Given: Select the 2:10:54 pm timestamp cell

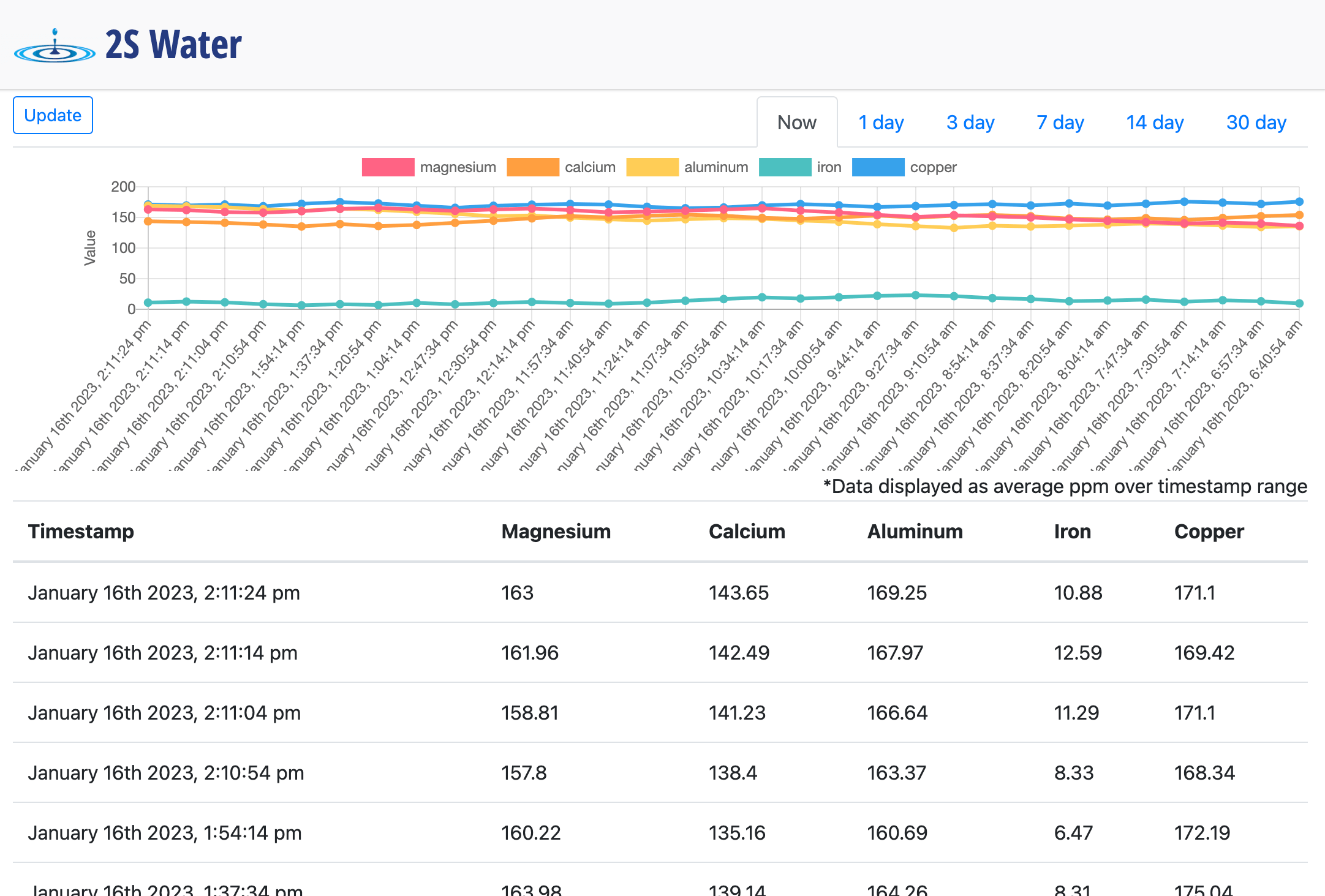Looking at the screenshot, I should [166, 772].
